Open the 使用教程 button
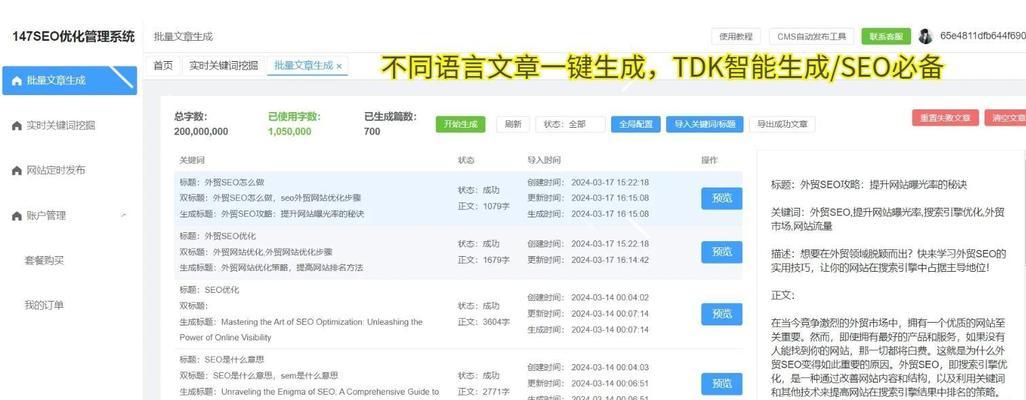1026x400 pixels. click(x=736, y=37)
